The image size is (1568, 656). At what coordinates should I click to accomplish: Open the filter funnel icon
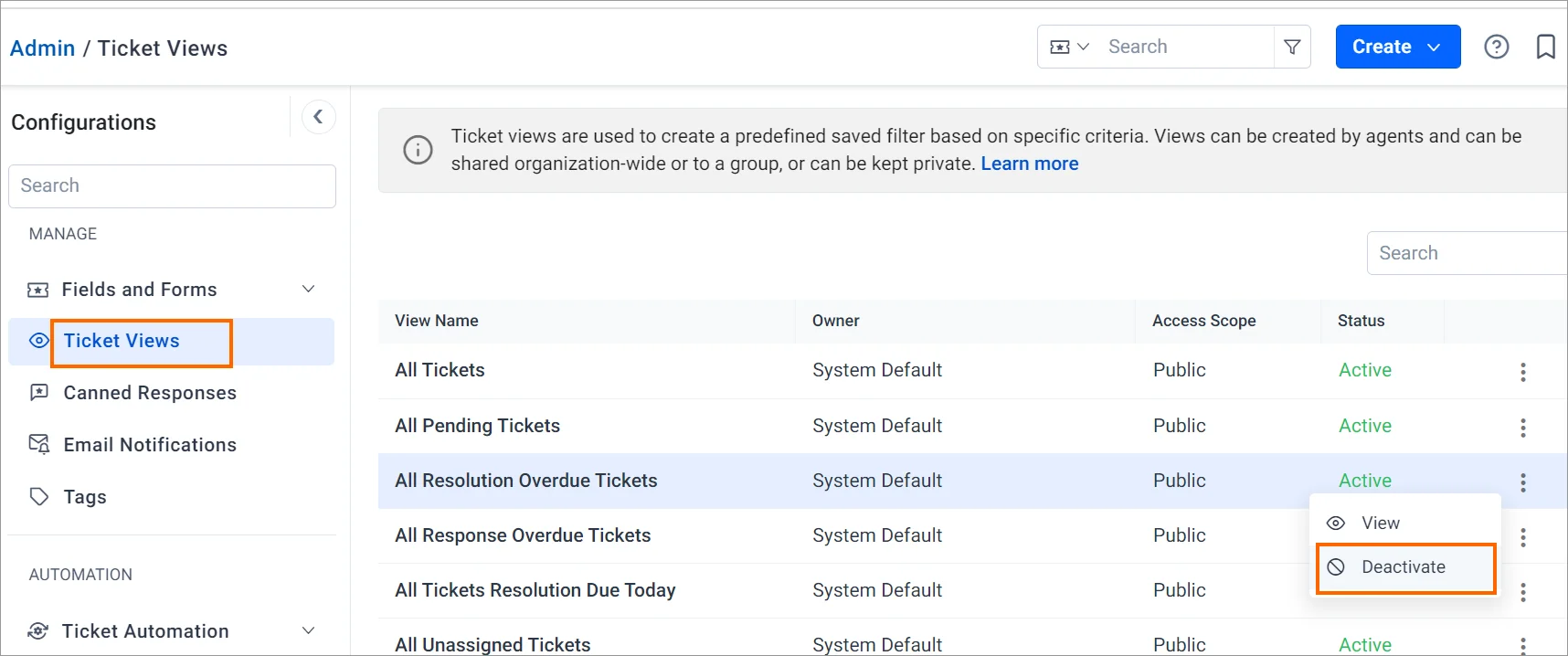coord(1292,47)
